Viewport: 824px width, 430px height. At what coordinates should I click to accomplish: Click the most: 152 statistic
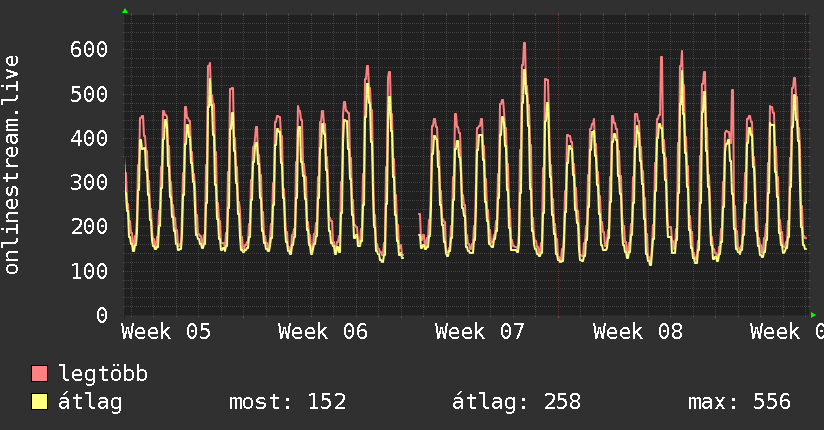pos(287,402)
